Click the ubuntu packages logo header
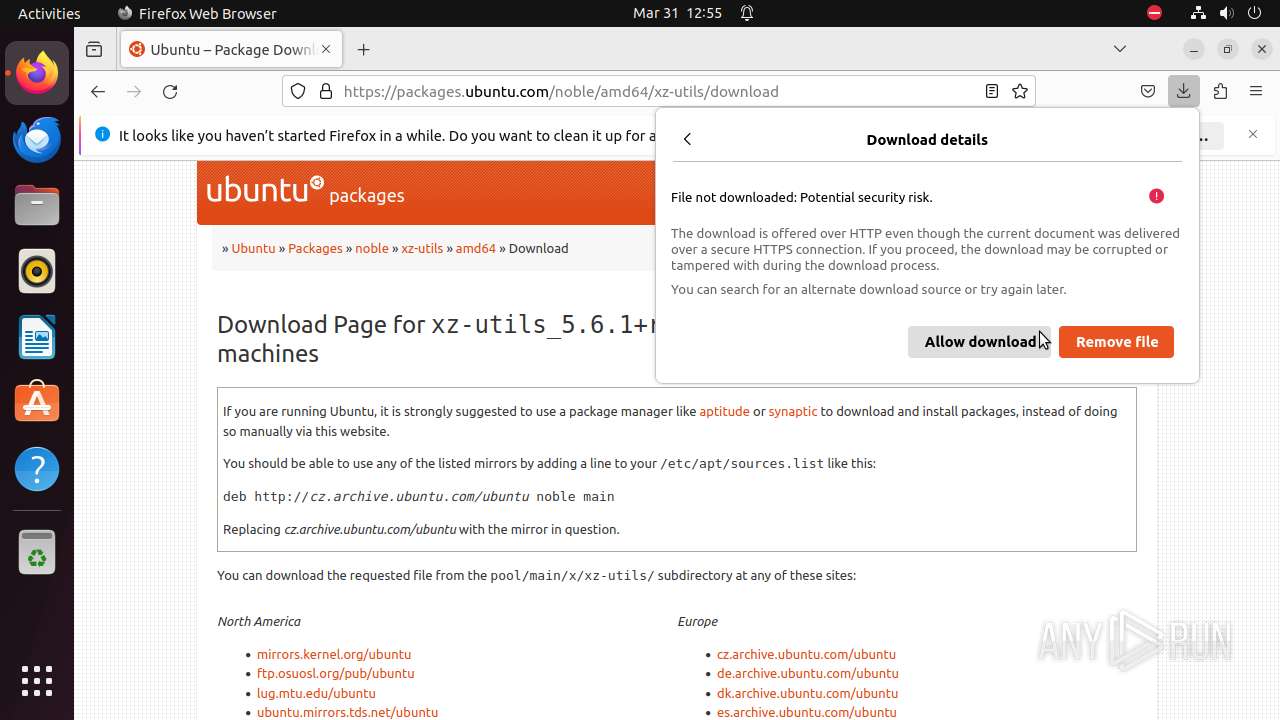The width and height of the screenshot is (1280, 720). pyautogui.click(x=305, y=190)
